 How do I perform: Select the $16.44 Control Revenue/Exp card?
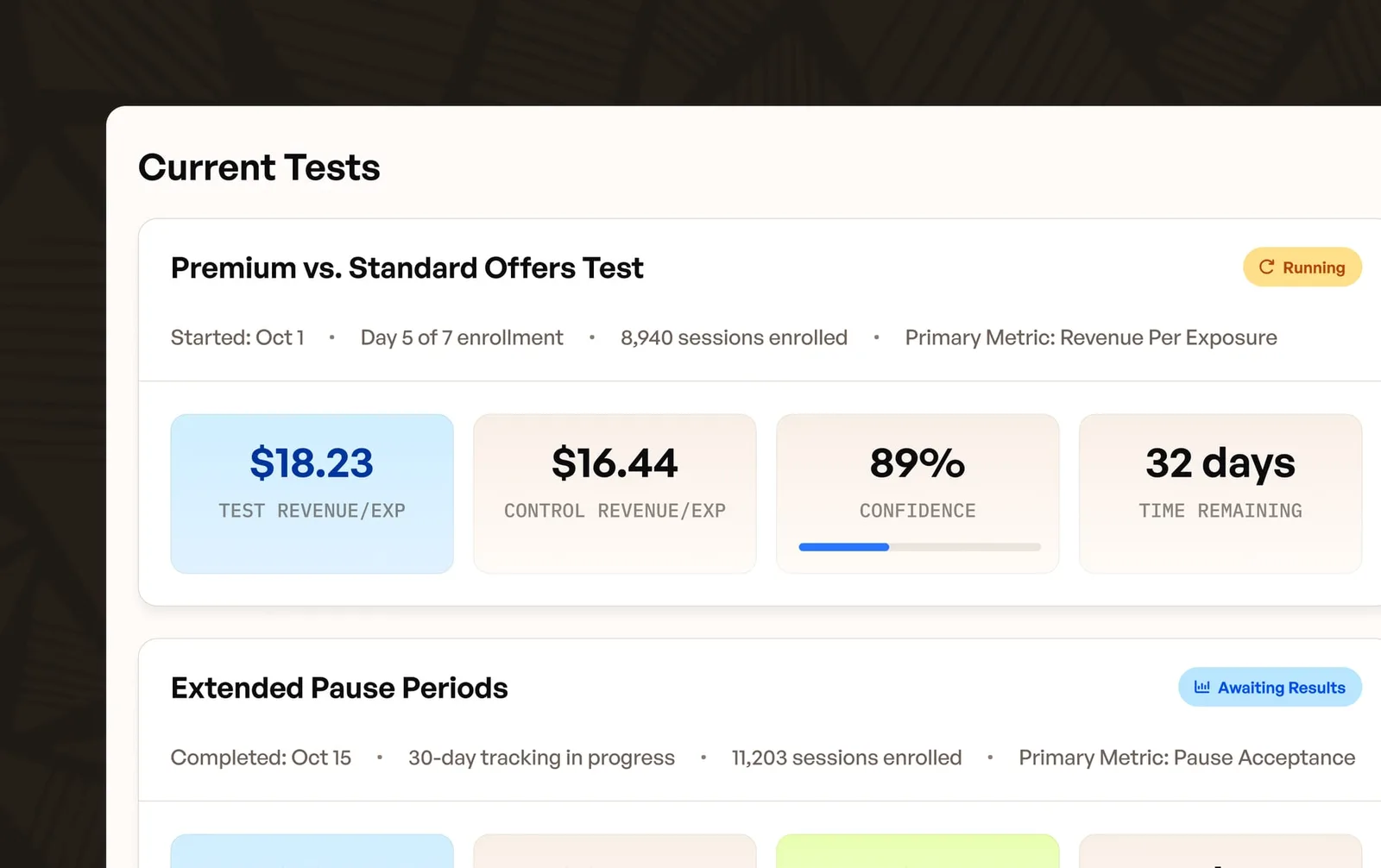click(615, 494)
